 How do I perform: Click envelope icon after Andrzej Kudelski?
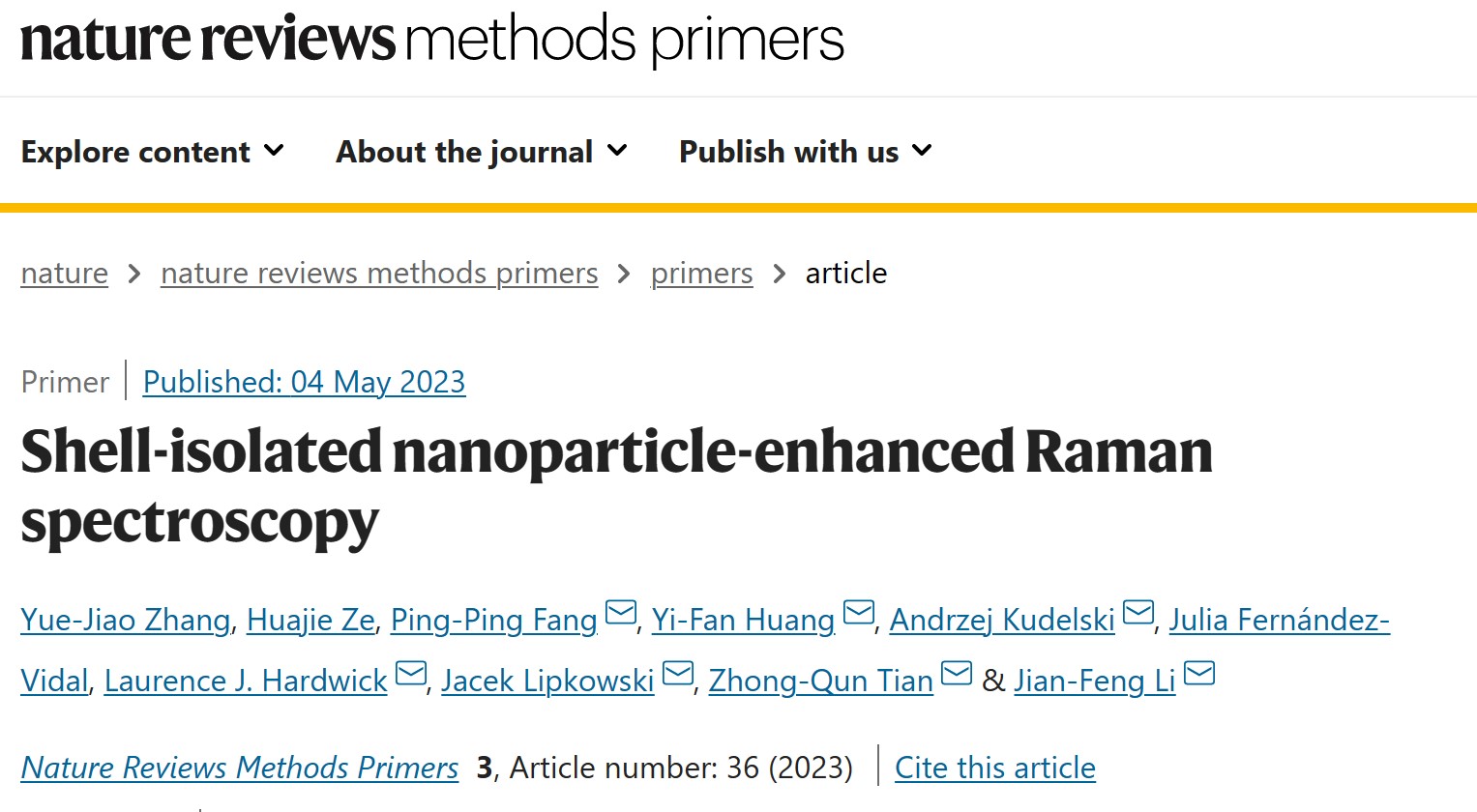tap(1138, 614)
